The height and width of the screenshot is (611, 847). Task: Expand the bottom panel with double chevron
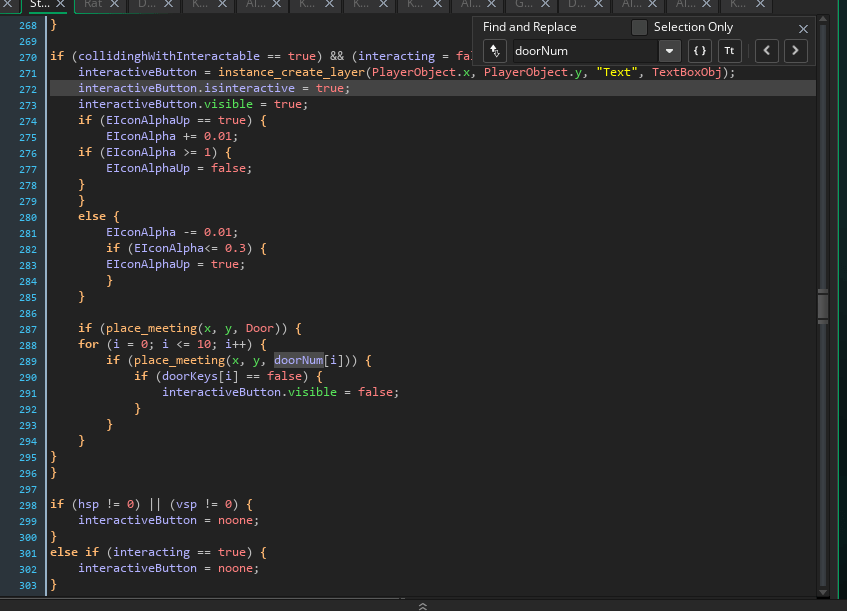423,605
